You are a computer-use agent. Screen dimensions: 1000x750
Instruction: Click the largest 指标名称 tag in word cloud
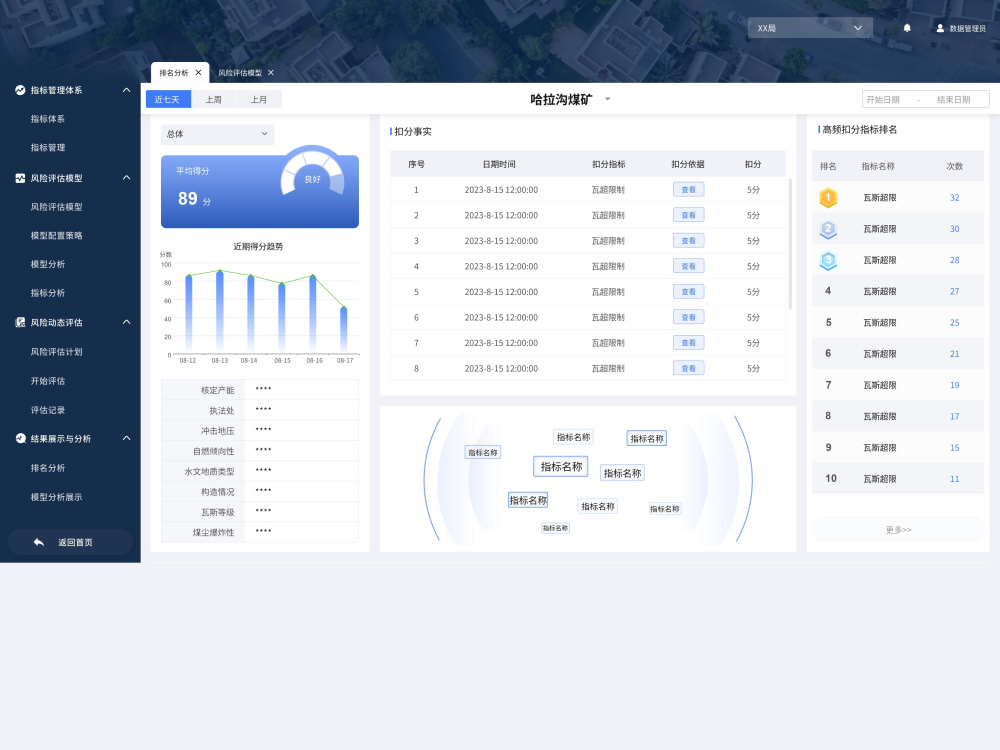(x=561, y=466)
